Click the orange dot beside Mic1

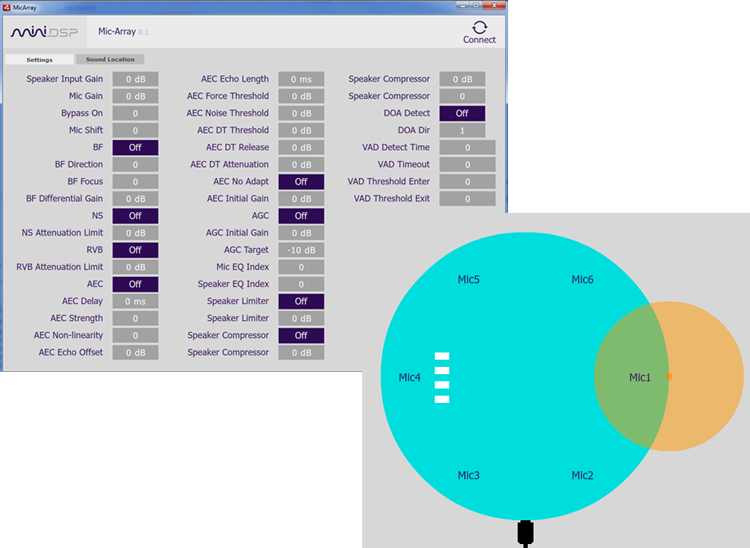click(669, 376)
